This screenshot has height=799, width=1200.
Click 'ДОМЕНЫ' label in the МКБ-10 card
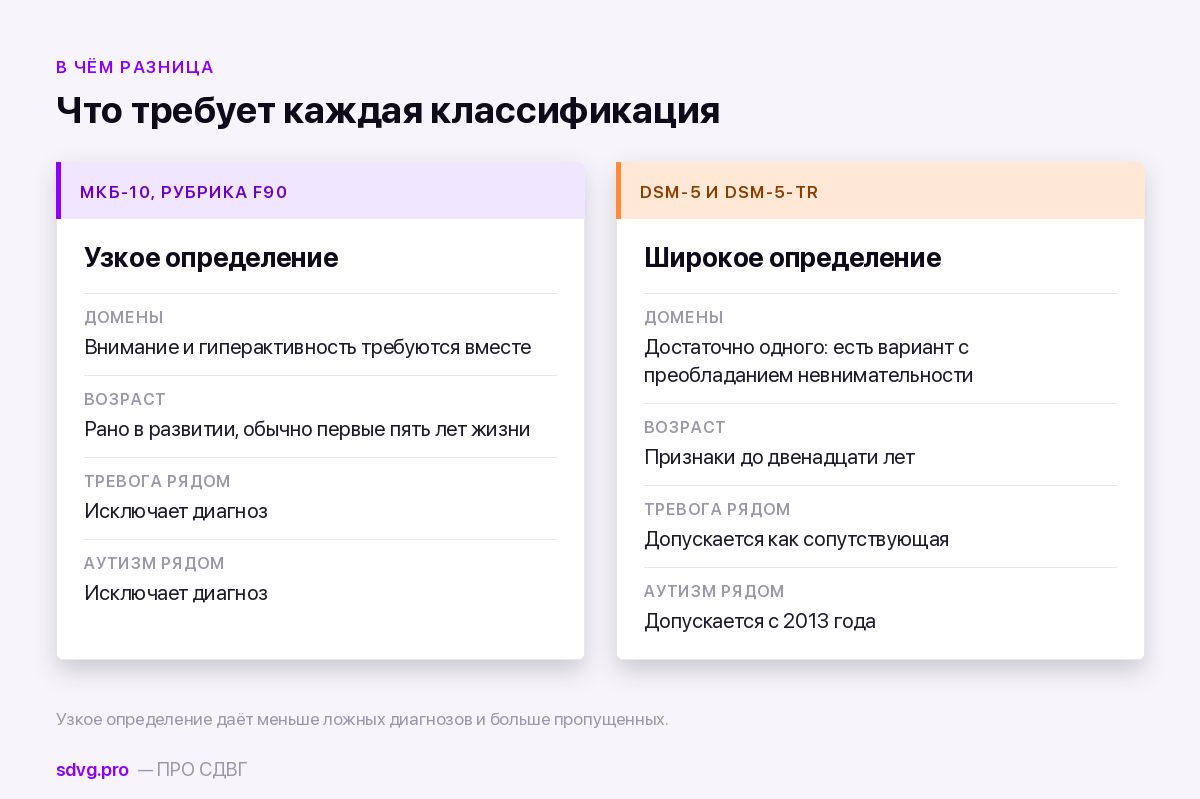click(x=124, y=317)
